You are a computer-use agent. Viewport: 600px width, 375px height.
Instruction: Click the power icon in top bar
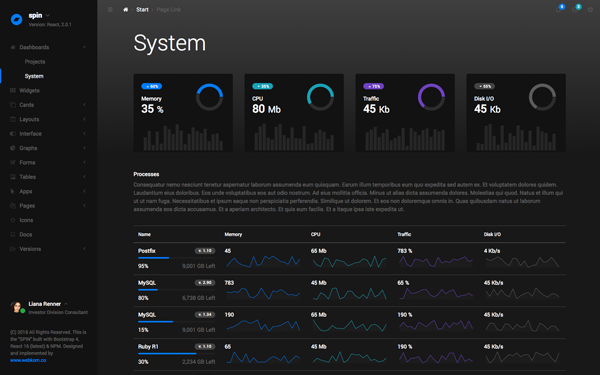590,10
